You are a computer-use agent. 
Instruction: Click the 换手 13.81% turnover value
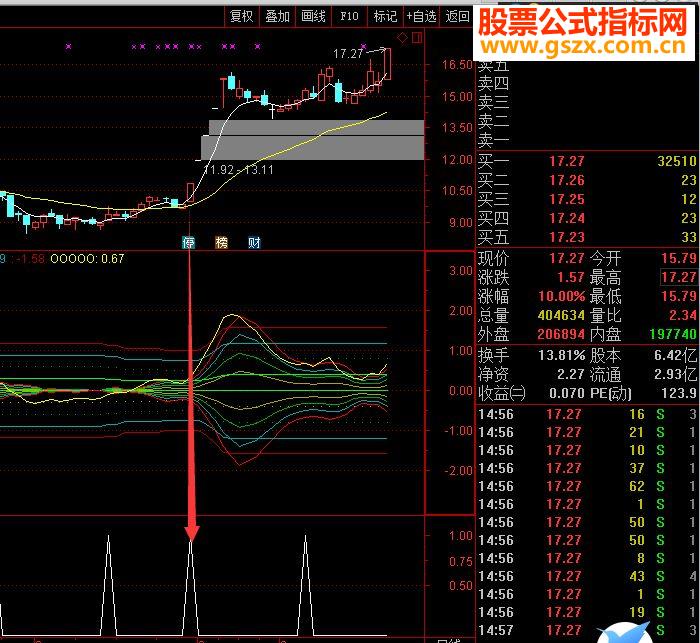[x=562, y=355]
